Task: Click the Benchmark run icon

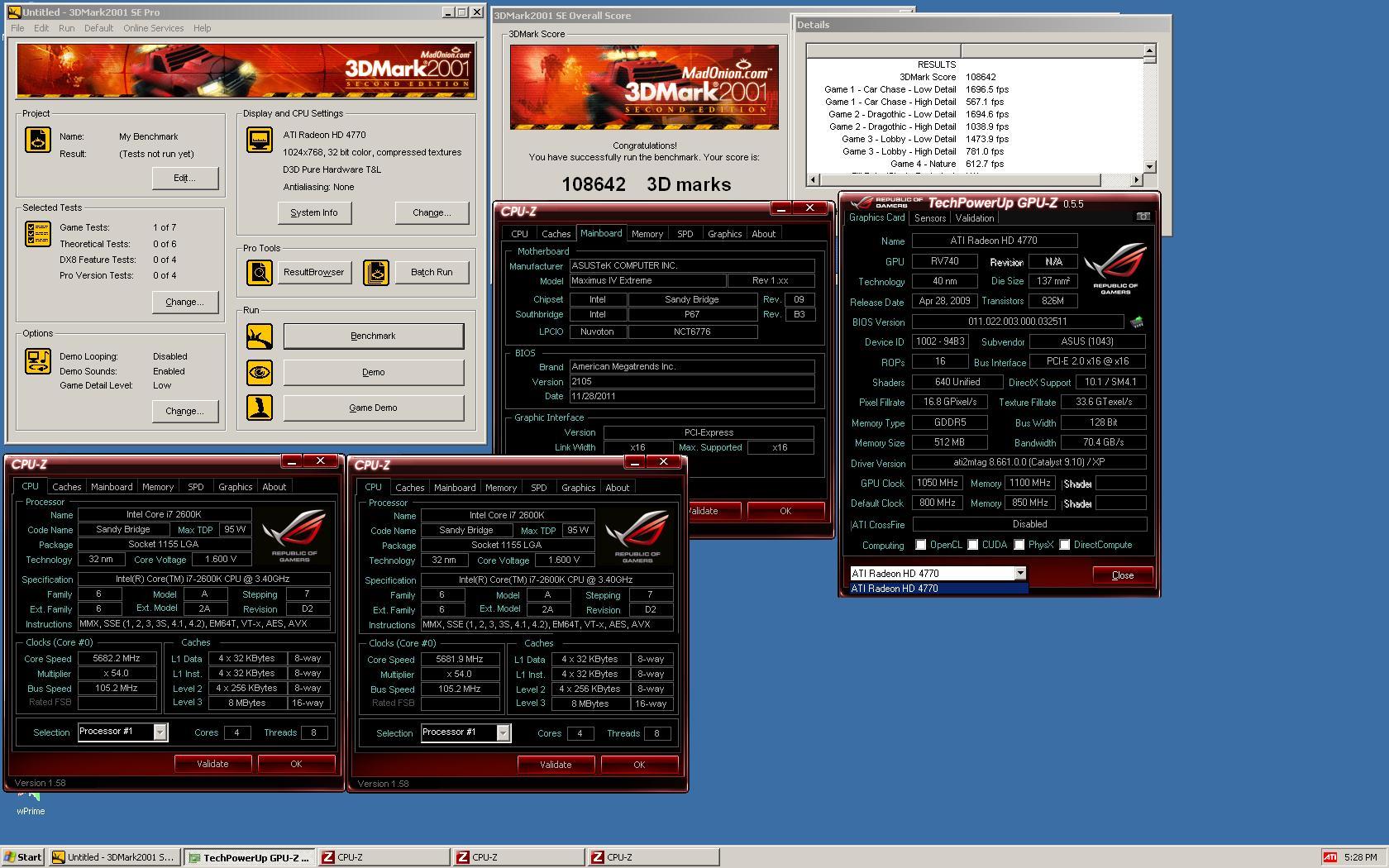Action: coord(260,336)
